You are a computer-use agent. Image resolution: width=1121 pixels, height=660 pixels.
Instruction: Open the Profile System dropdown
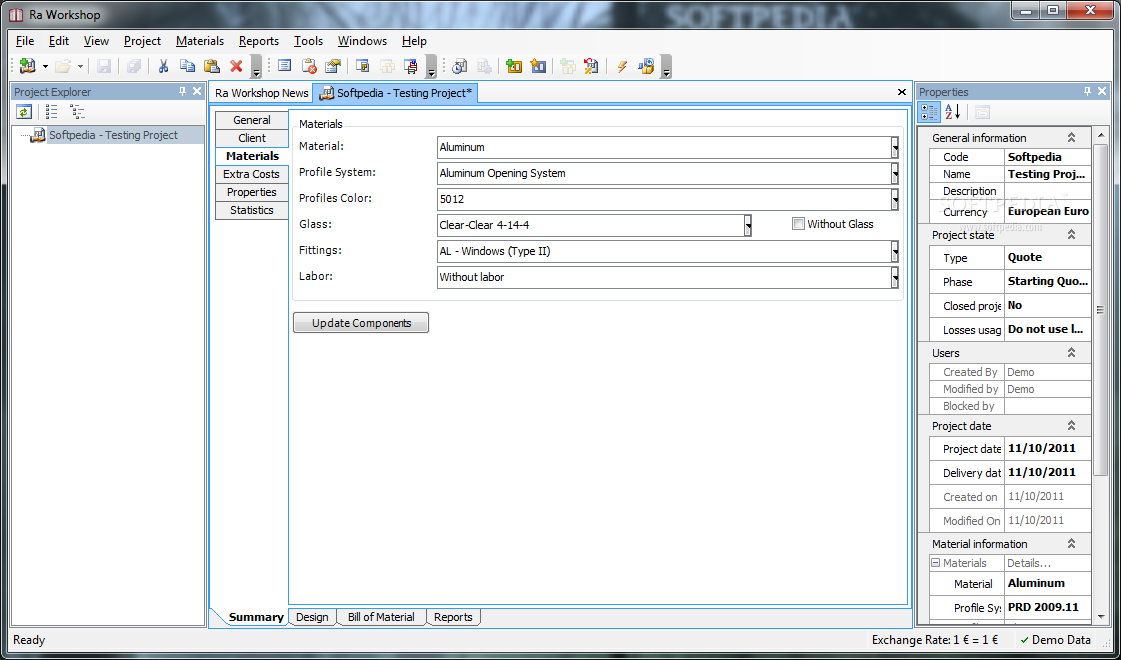(x=894, y=173)
